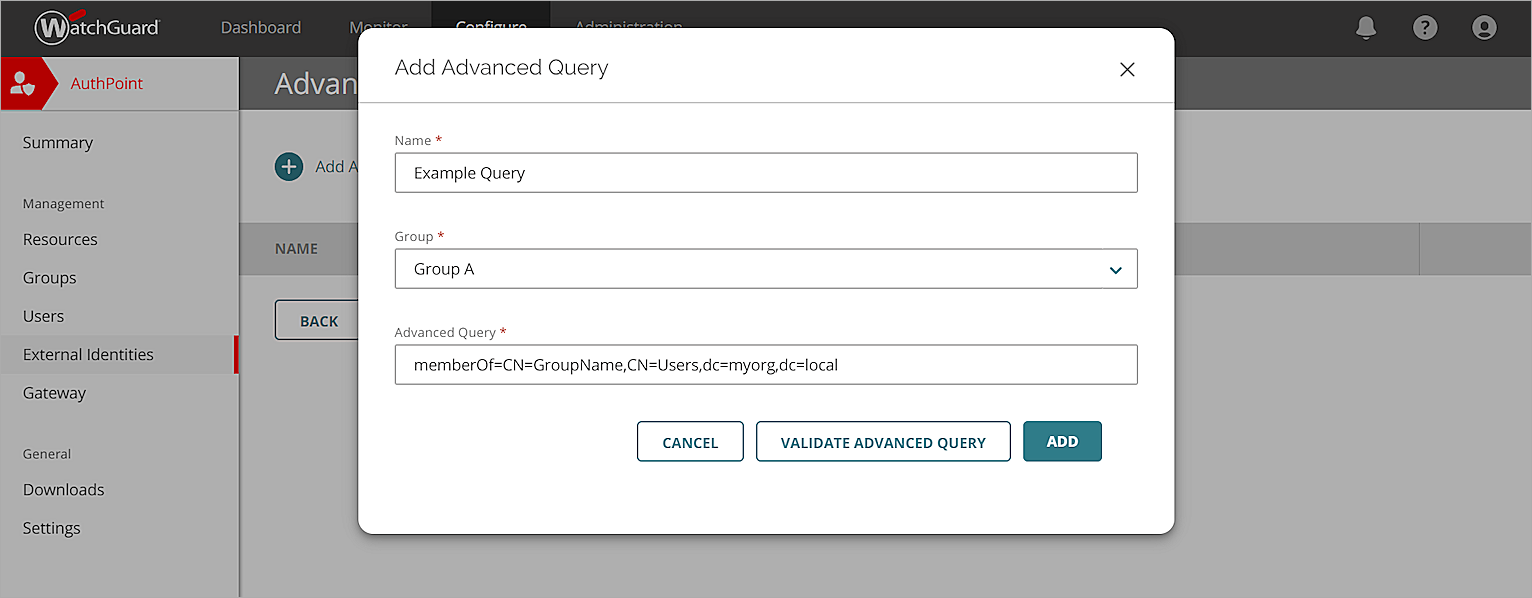Click into the Advanced Query text field
Screen dimensions: 1532x598
(x=766, y=365)
